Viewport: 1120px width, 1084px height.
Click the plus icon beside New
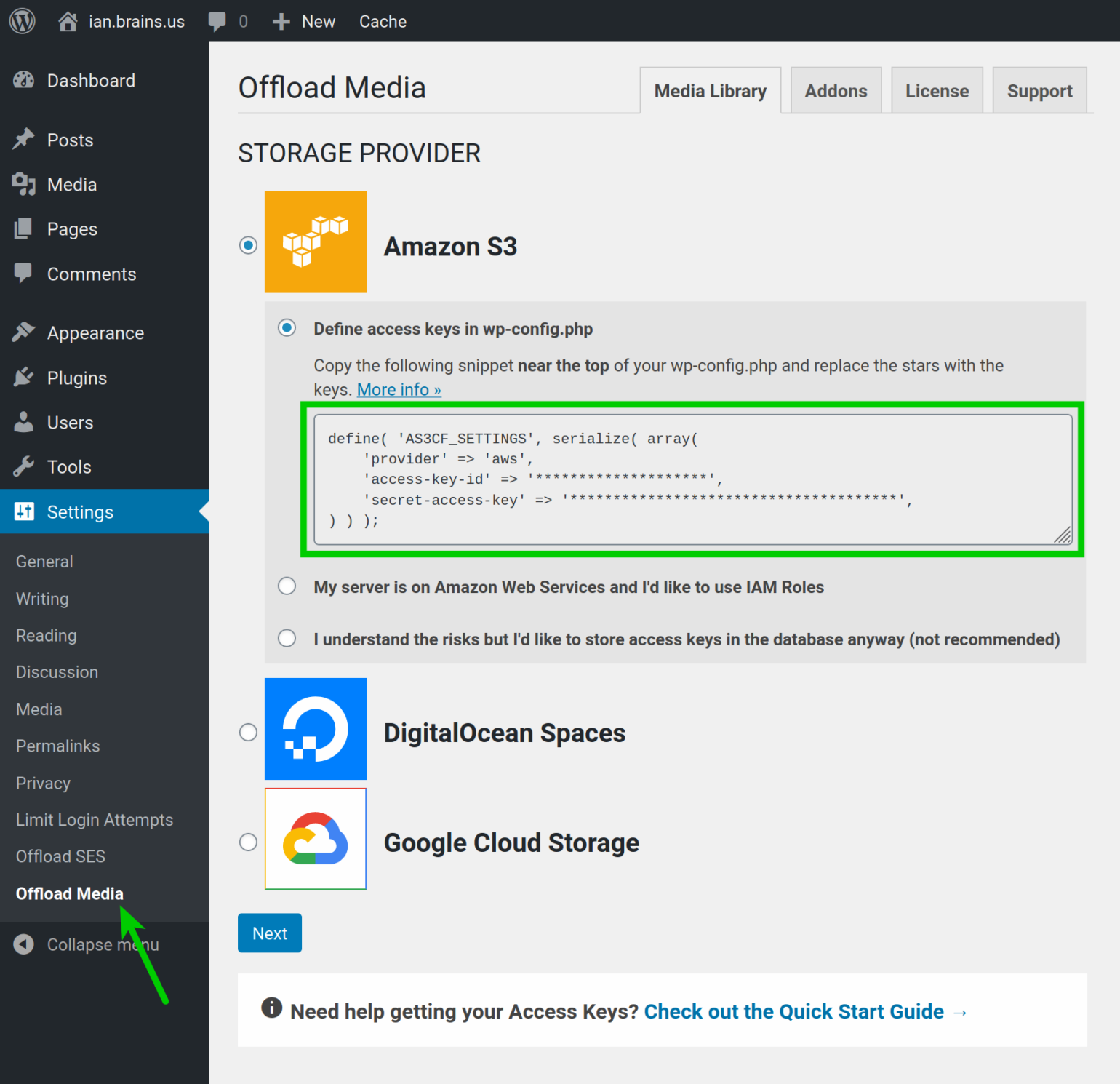coord(281,22)
